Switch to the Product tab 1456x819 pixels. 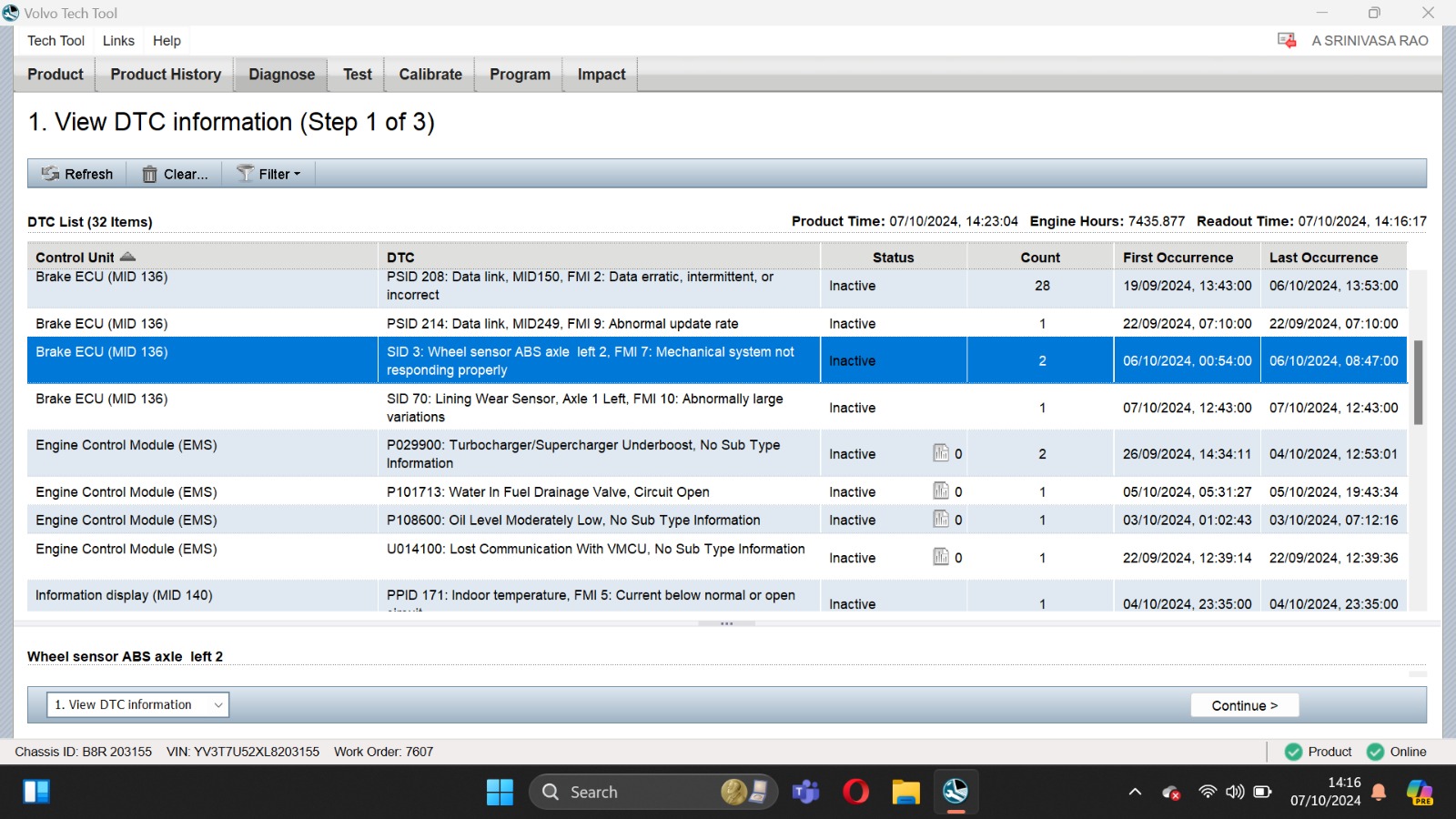pyautogui.click(x=55, y=75)
